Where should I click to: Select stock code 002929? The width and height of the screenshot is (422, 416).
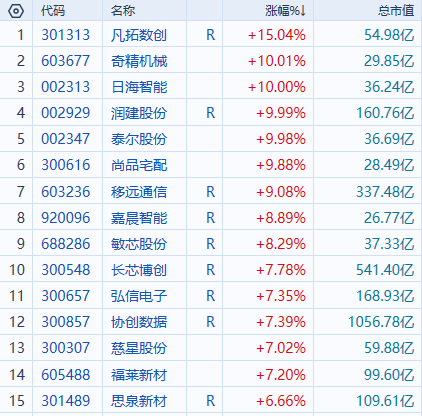[x=66, y=113]
